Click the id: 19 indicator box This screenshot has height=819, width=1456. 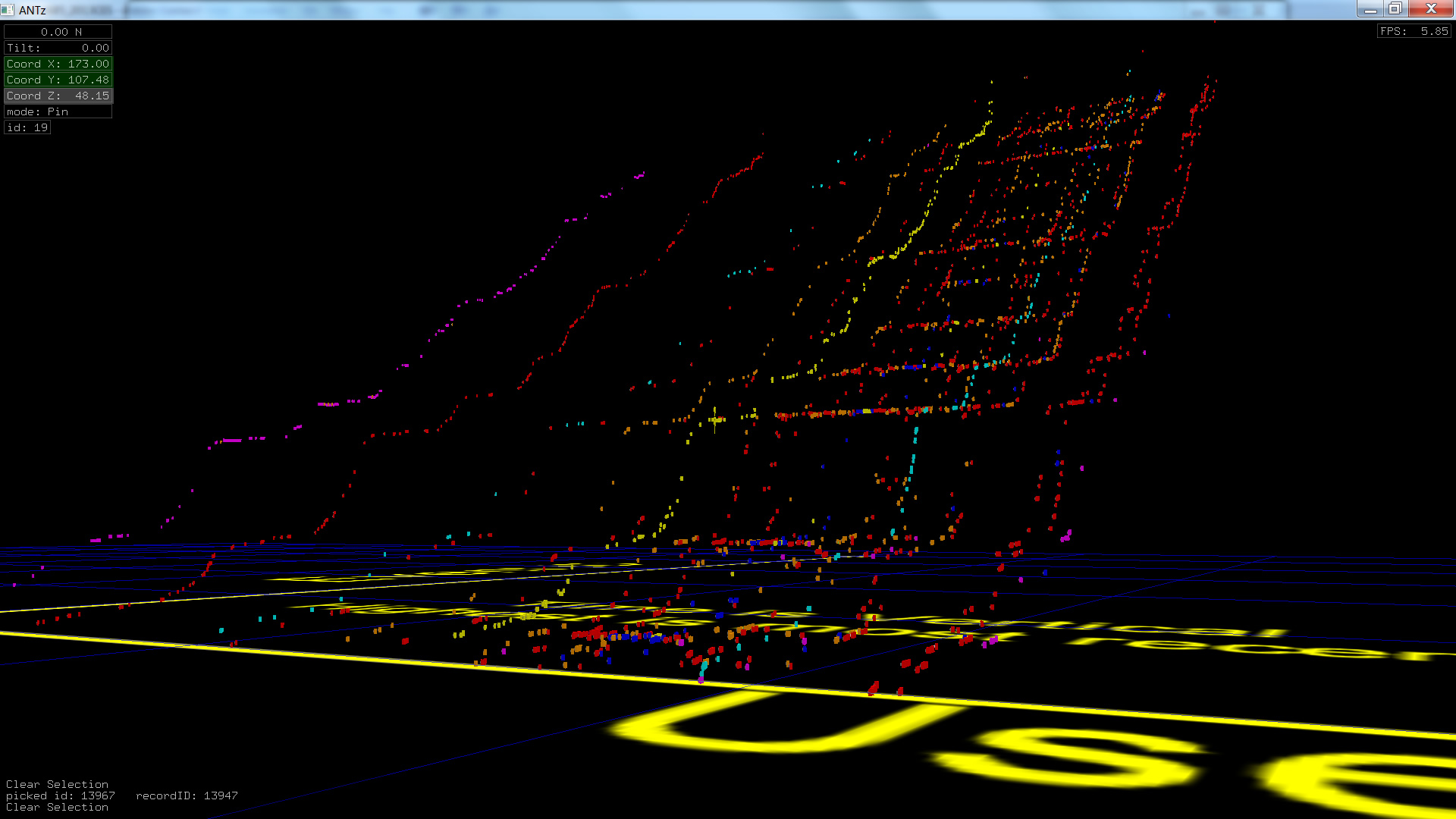click(x=27, y=127)
